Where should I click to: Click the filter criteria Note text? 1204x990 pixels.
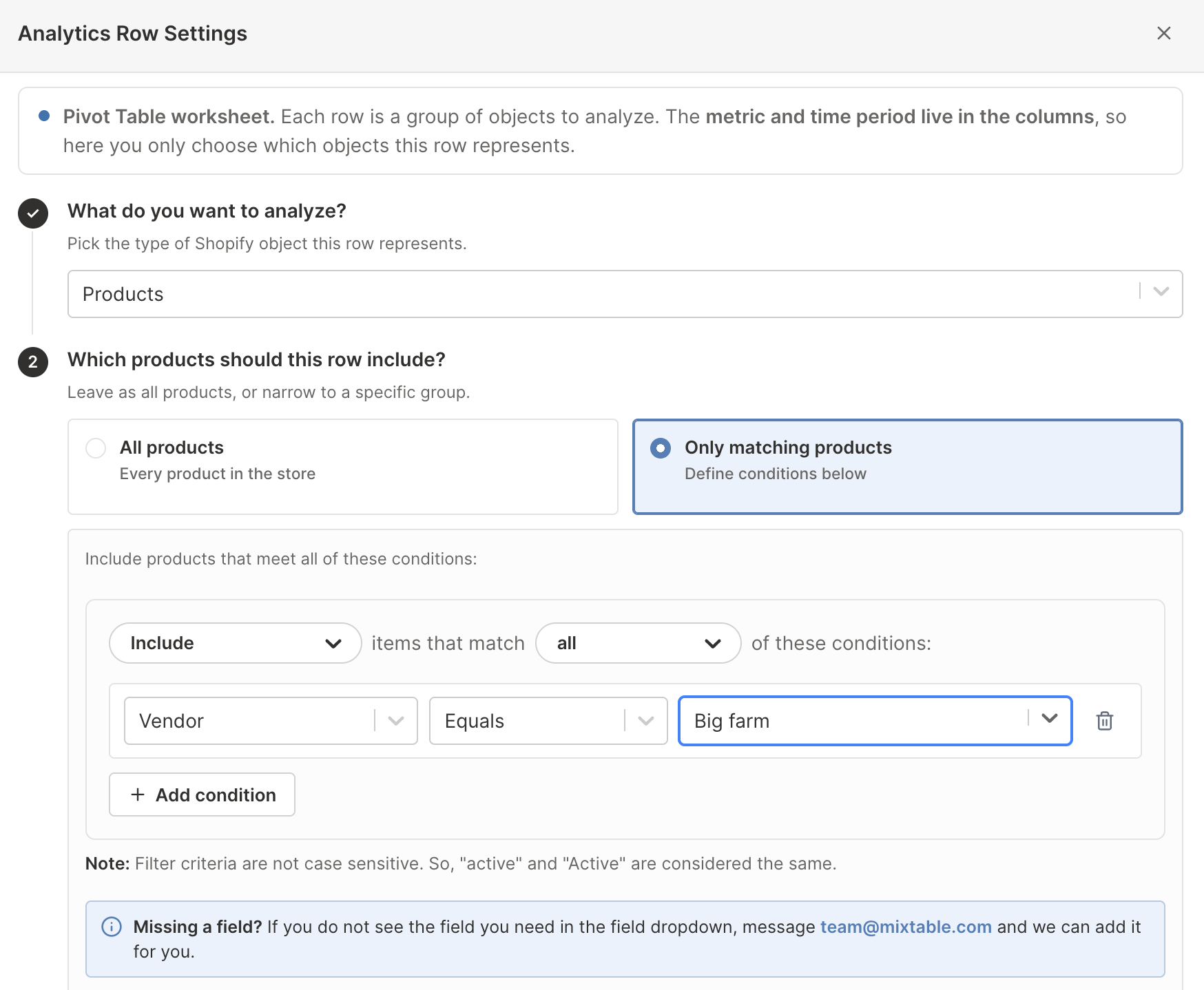click(x=461, y=863)
